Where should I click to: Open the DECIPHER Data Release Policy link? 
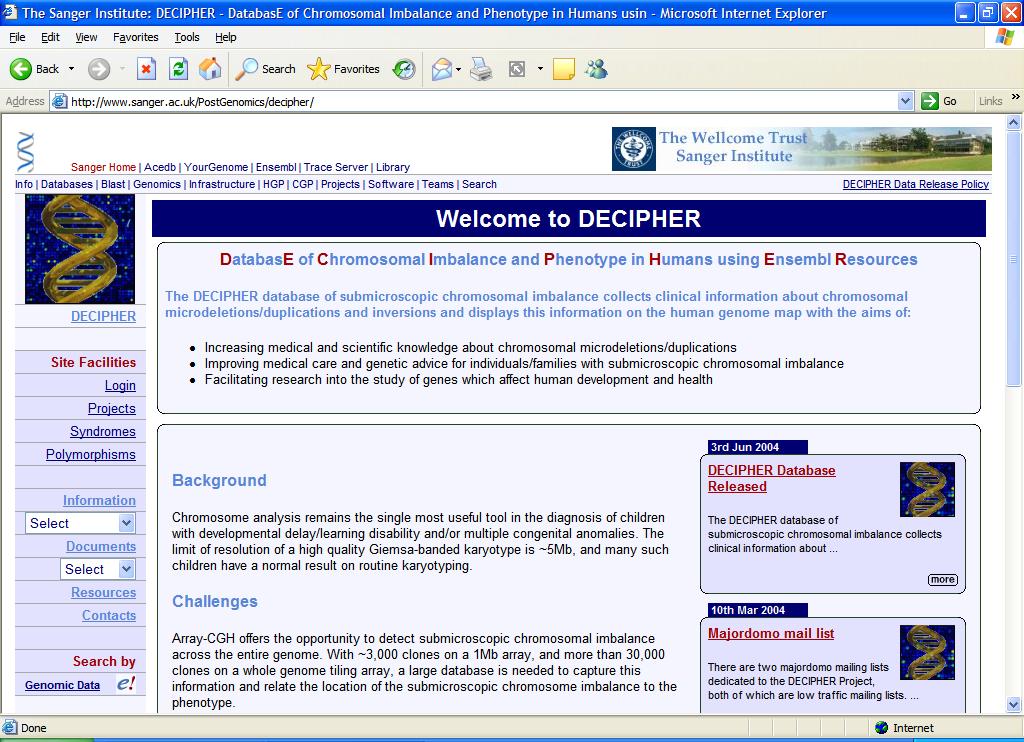coord(916,184)
